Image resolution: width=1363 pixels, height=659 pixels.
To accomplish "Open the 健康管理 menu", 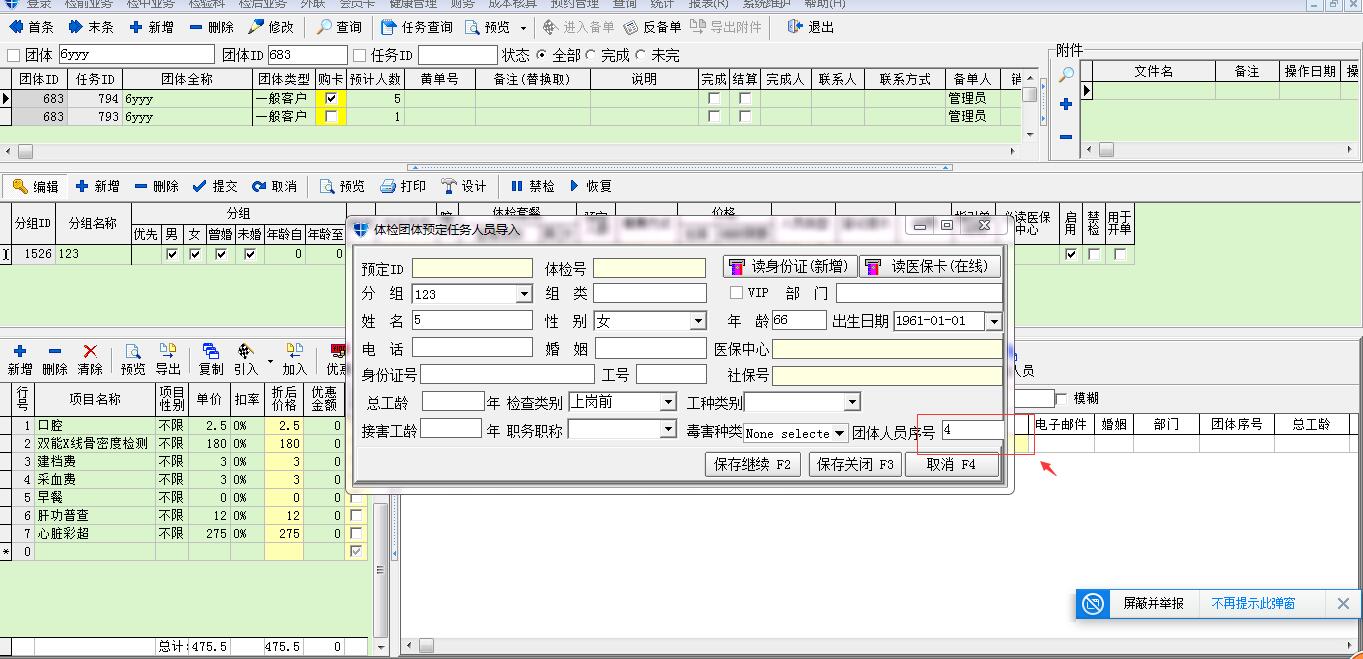I will 413,4.
